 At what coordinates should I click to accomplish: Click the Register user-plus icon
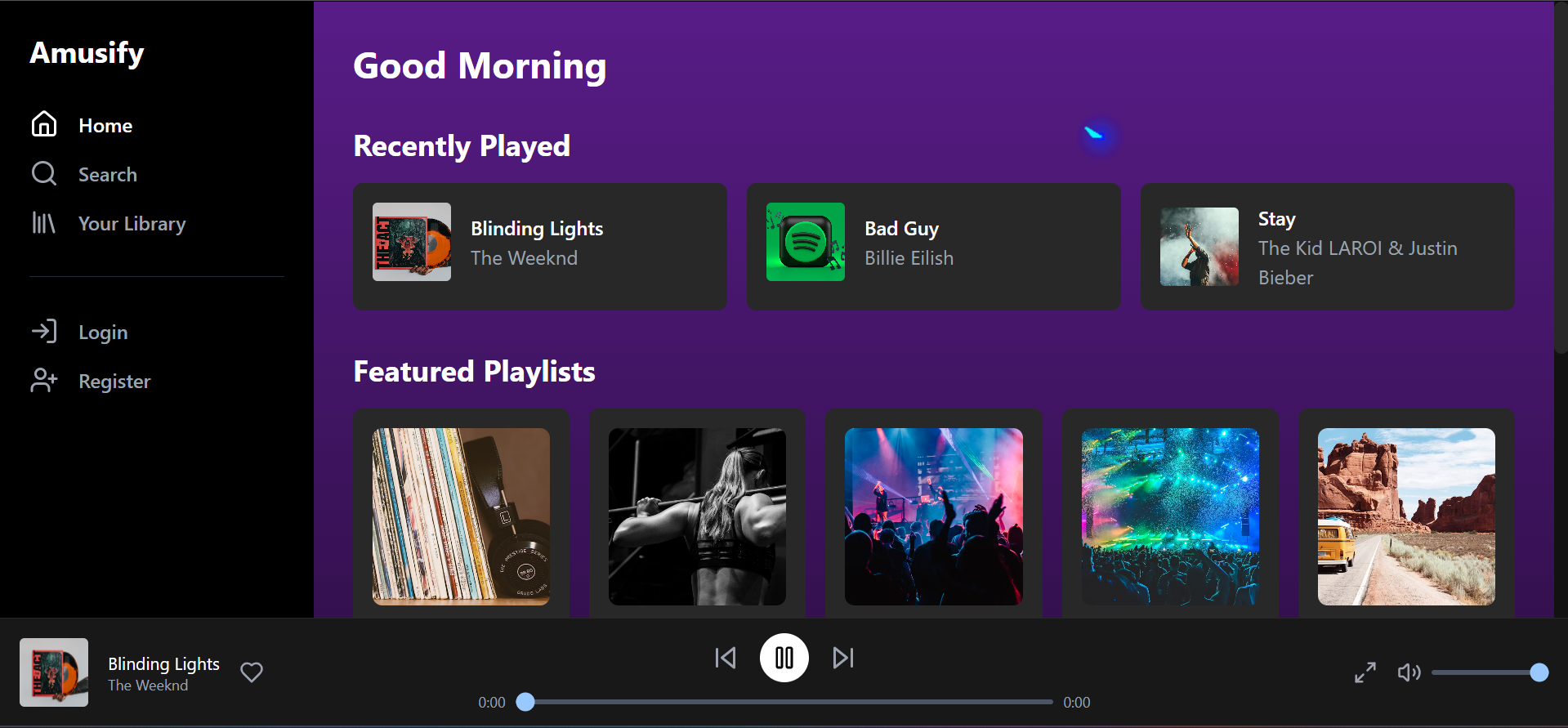tap(44, 380)
